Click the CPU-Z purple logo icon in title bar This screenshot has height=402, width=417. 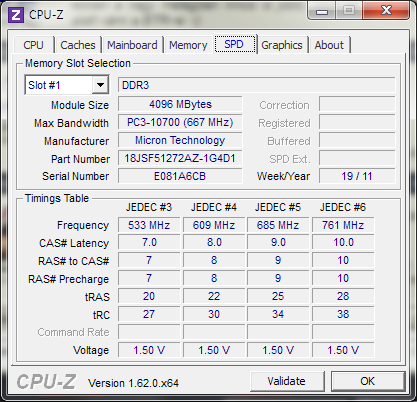pyautogui.click(x=16, y=15)
